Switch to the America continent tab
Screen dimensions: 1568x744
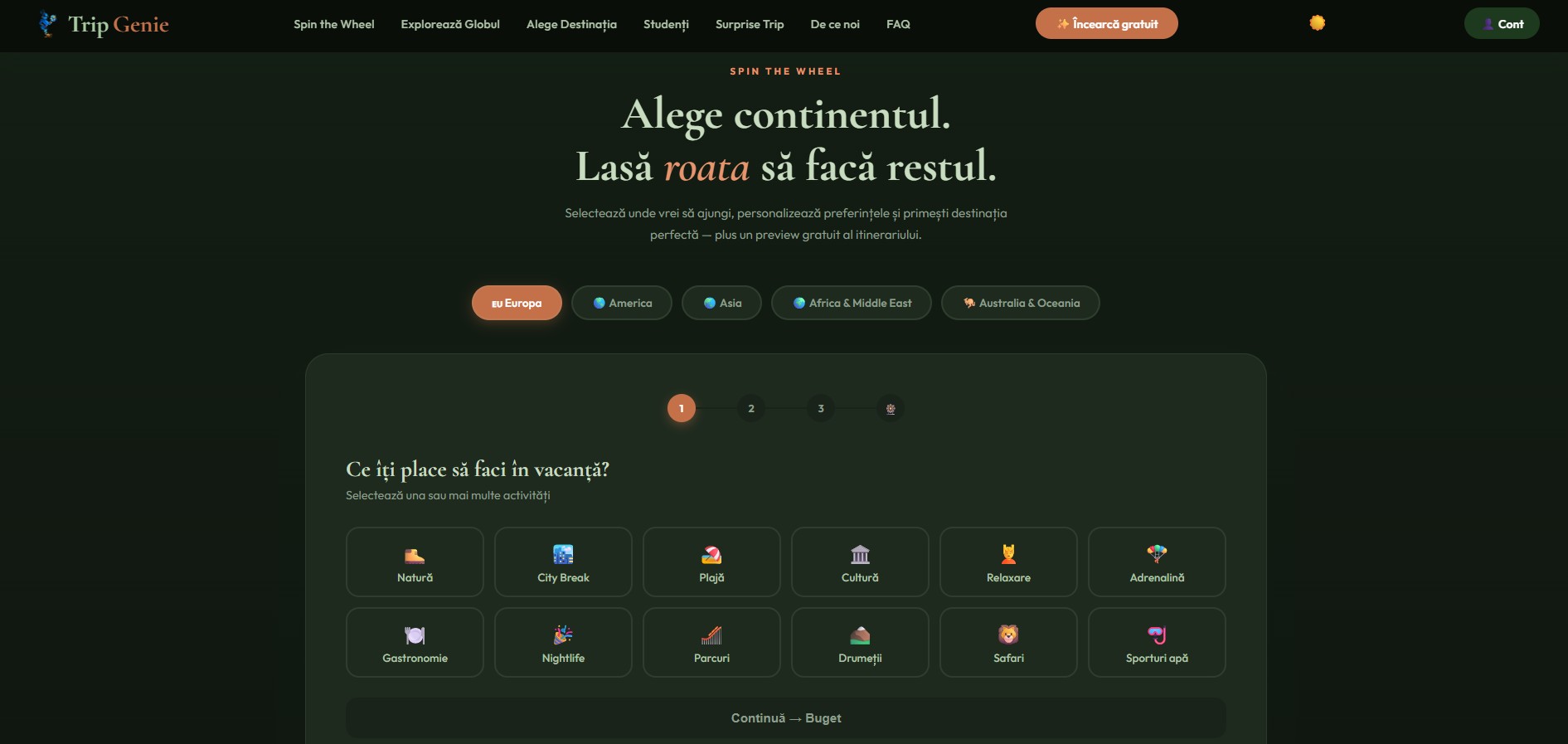pyautogui.click(x=622, y=304)
